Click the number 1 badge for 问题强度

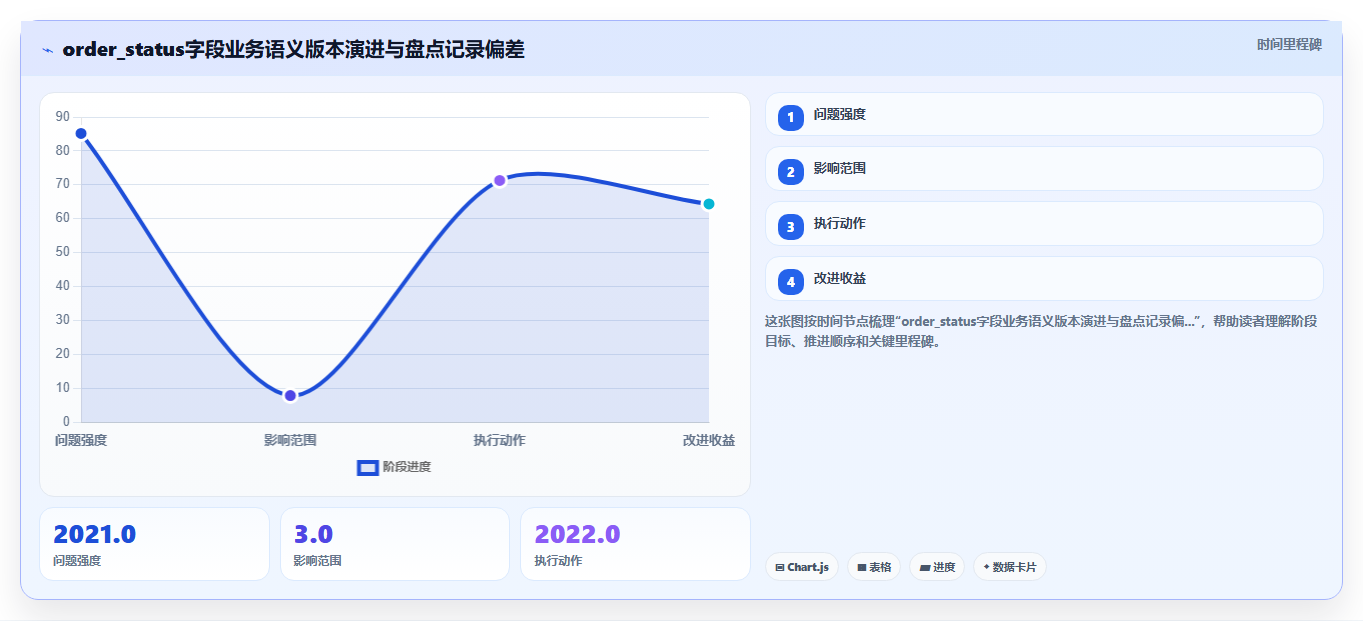click(x=790, y=117)
